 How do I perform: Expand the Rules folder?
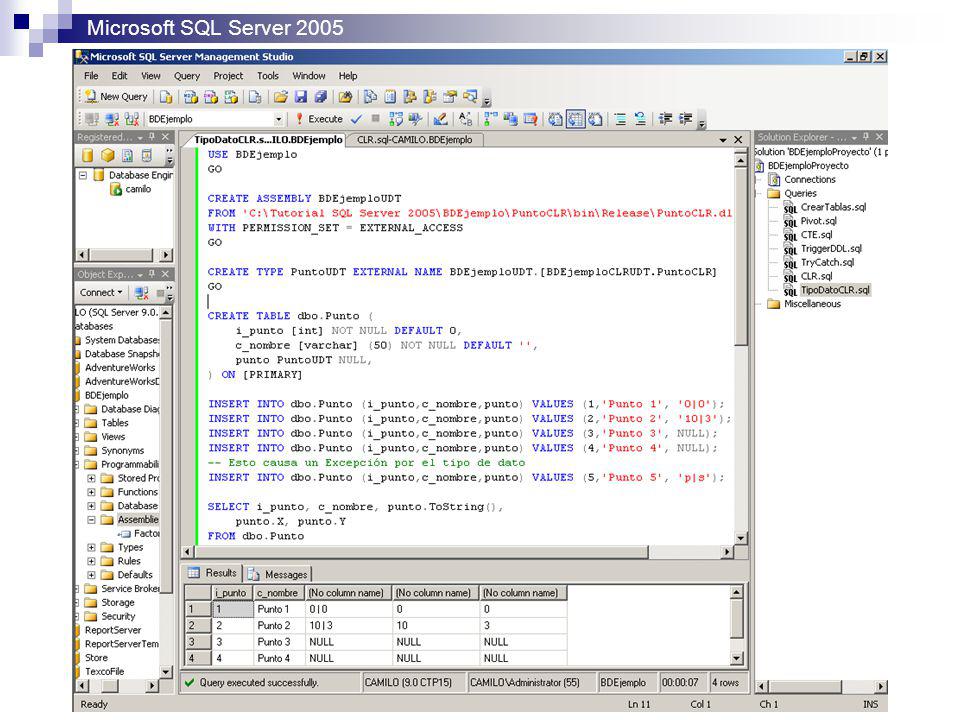pos(91,561)
